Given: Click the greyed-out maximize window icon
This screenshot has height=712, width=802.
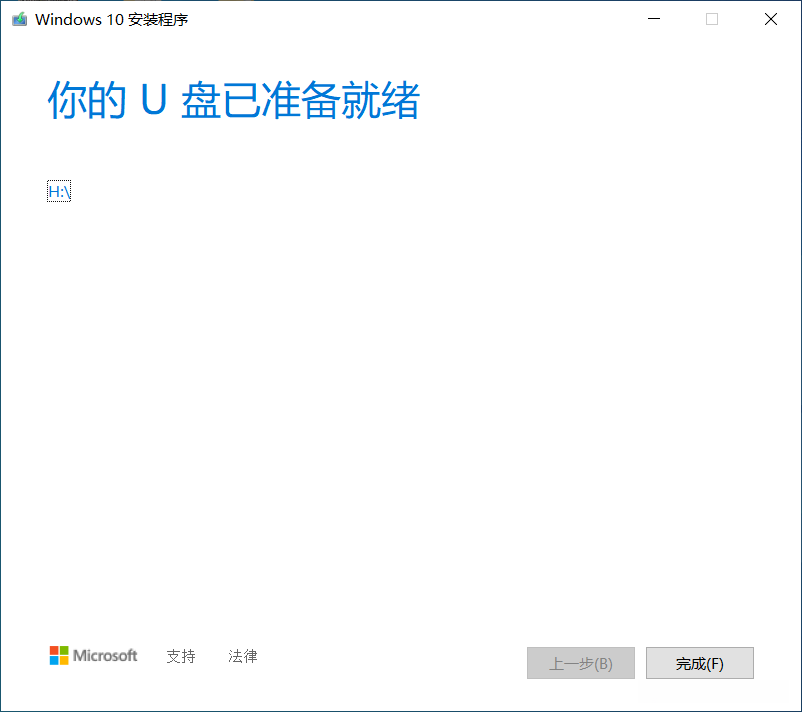Looking at the screenshot, I should 711,19.
